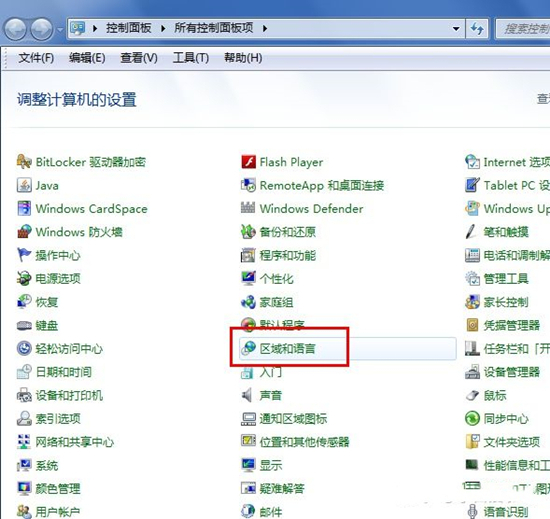Open the 键盘 keyboard icon
Image resolution: width=550 pixels, height=519 pixels.
pyautogui.click(x=24, y=326)
